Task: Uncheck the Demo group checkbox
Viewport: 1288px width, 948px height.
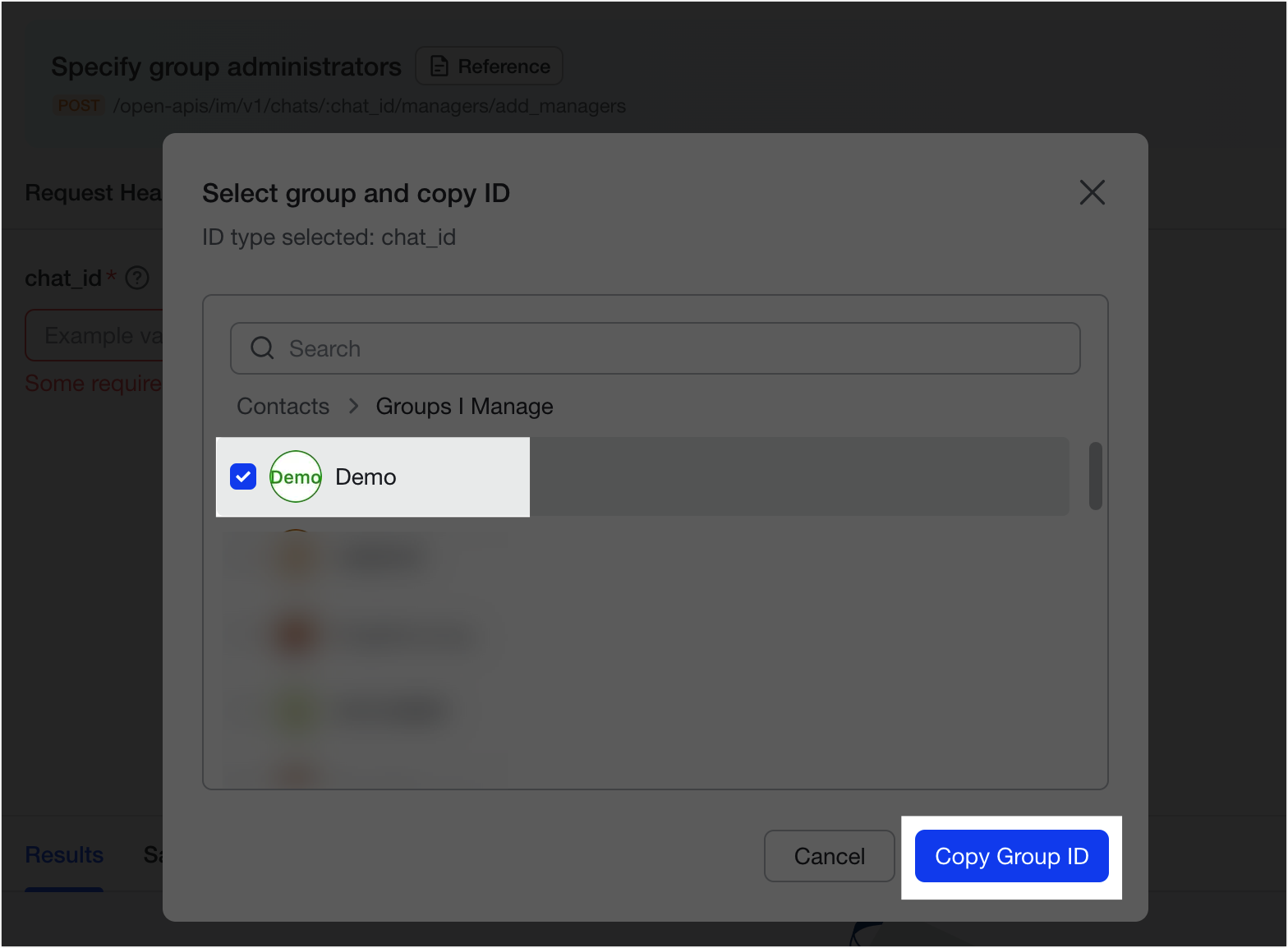Action: click(243, 476)
